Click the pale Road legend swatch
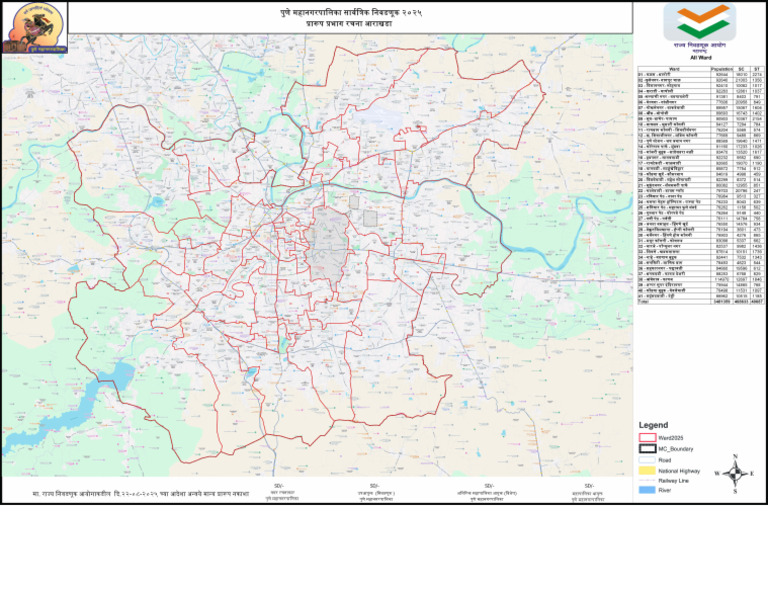 [x=647, y=460]
